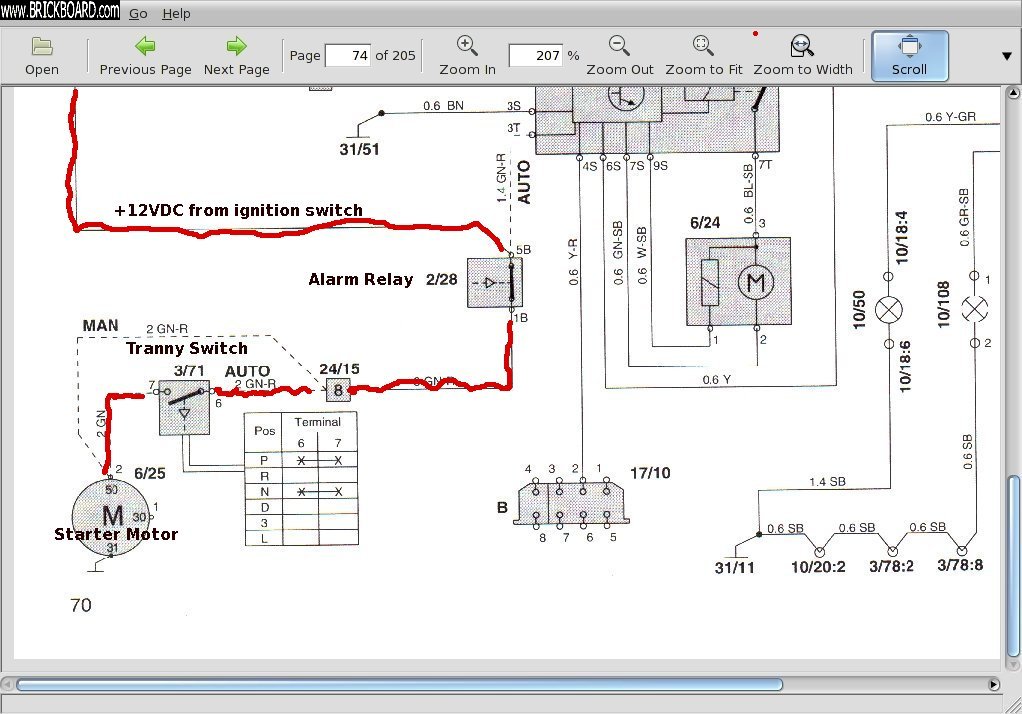Click the page number field

(x=347, y=56)
